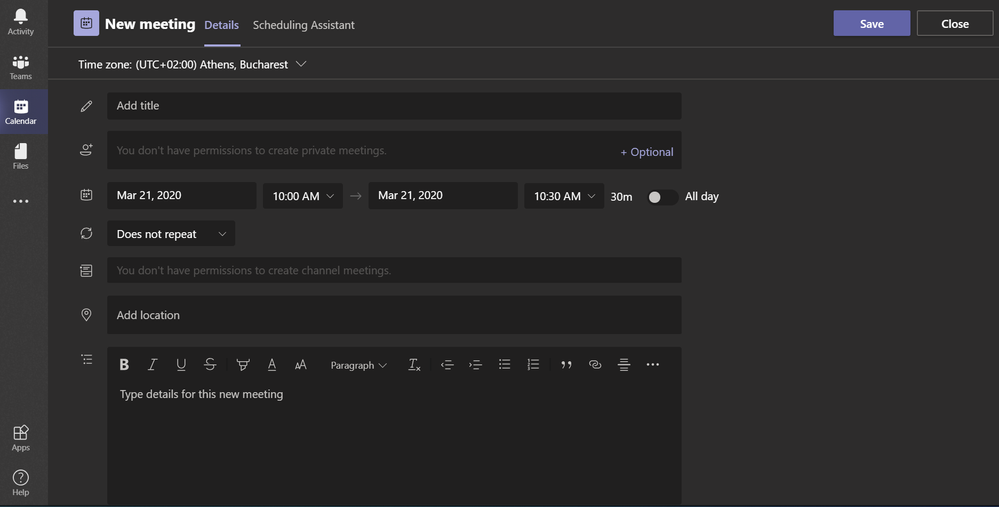Image resolution: width=999 pixels, height=507 pixels.
Task: Insert a quote block
Action: tap(566, 364)
